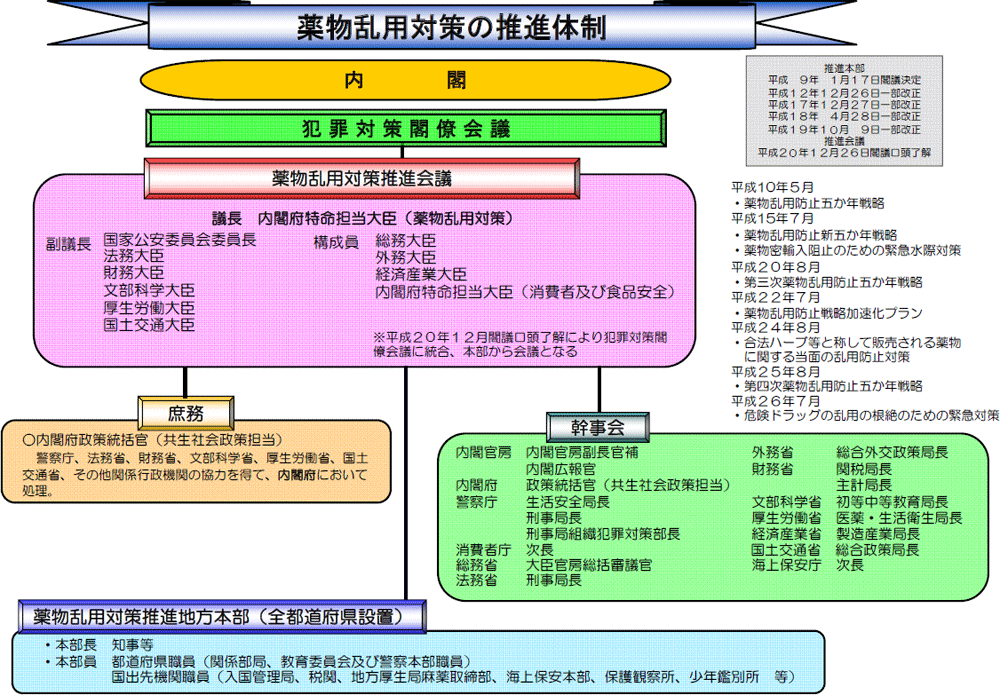Viewport: 1000px width, 695px height.
Task: Click the green 犯罪対策閣僚会議 box
Action: pyautogui.click(x=405, y=128)
